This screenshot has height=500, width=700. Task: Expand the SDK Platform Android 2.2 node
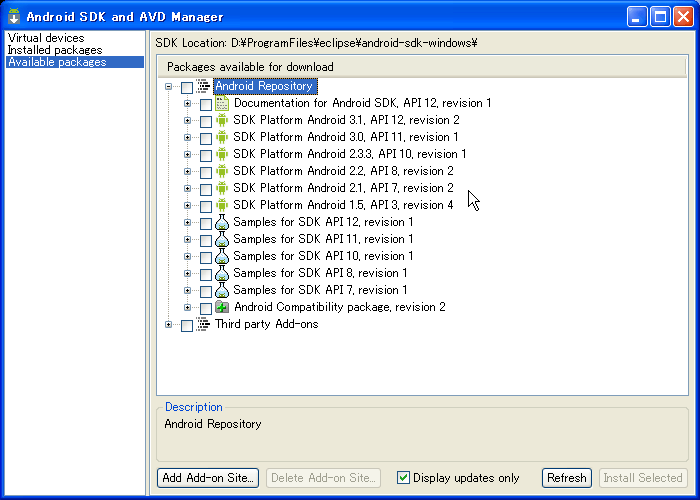188,171
